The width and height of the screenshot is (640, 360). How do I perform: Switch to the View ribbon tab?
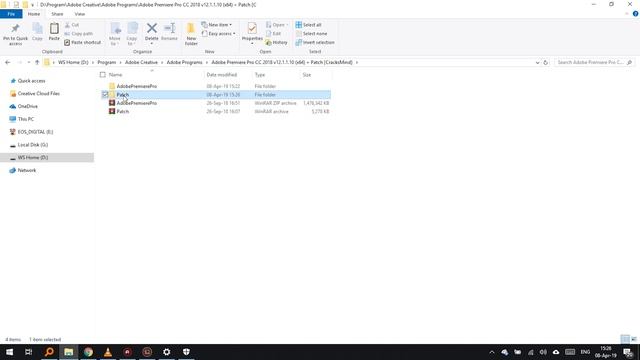[80, 14]
